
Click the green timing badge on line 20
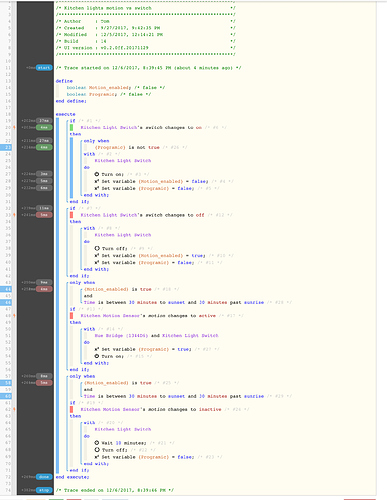click(44, 127)
